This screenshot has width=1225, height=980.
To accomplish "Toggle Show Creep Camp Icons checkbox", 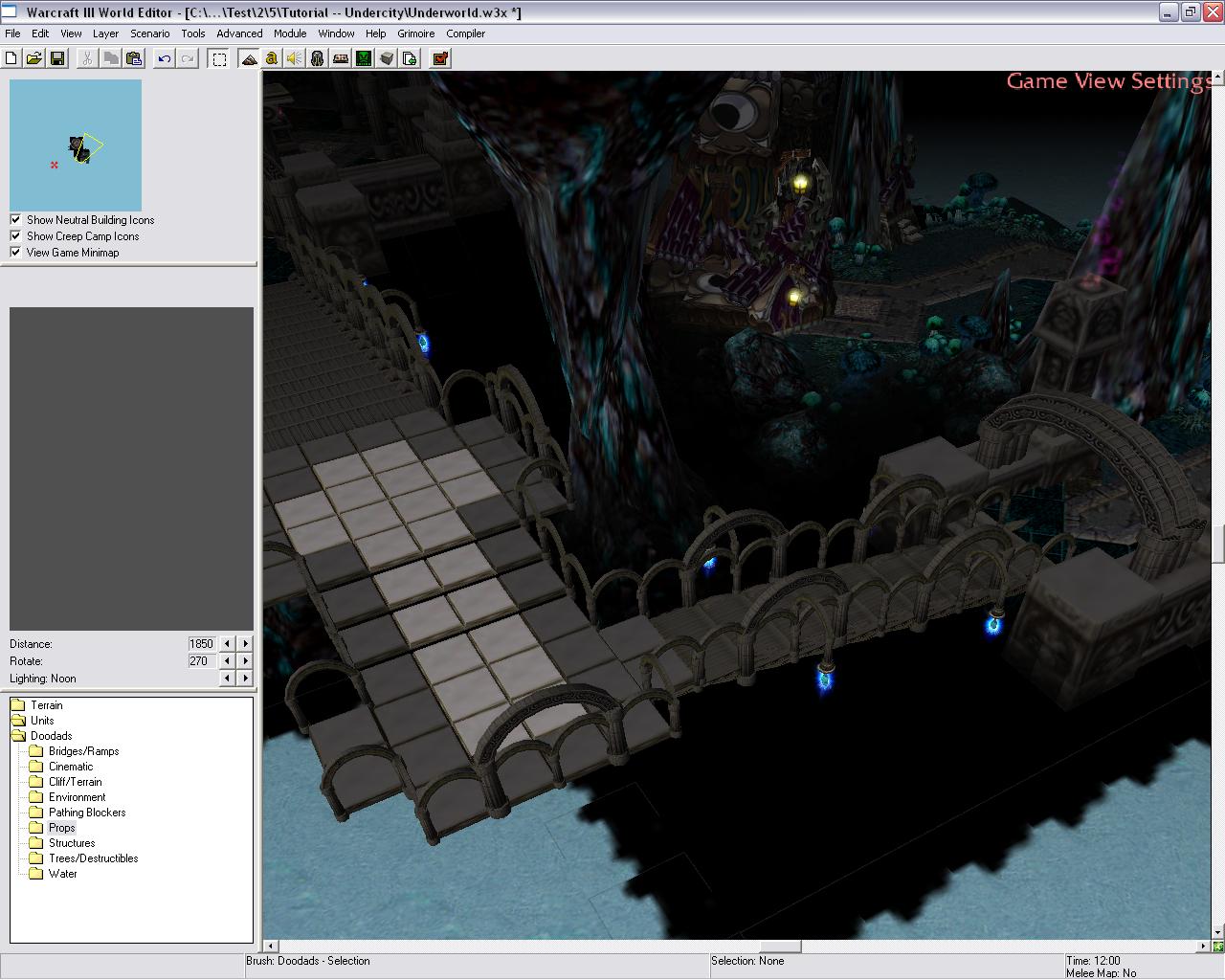I will [15, 236].
